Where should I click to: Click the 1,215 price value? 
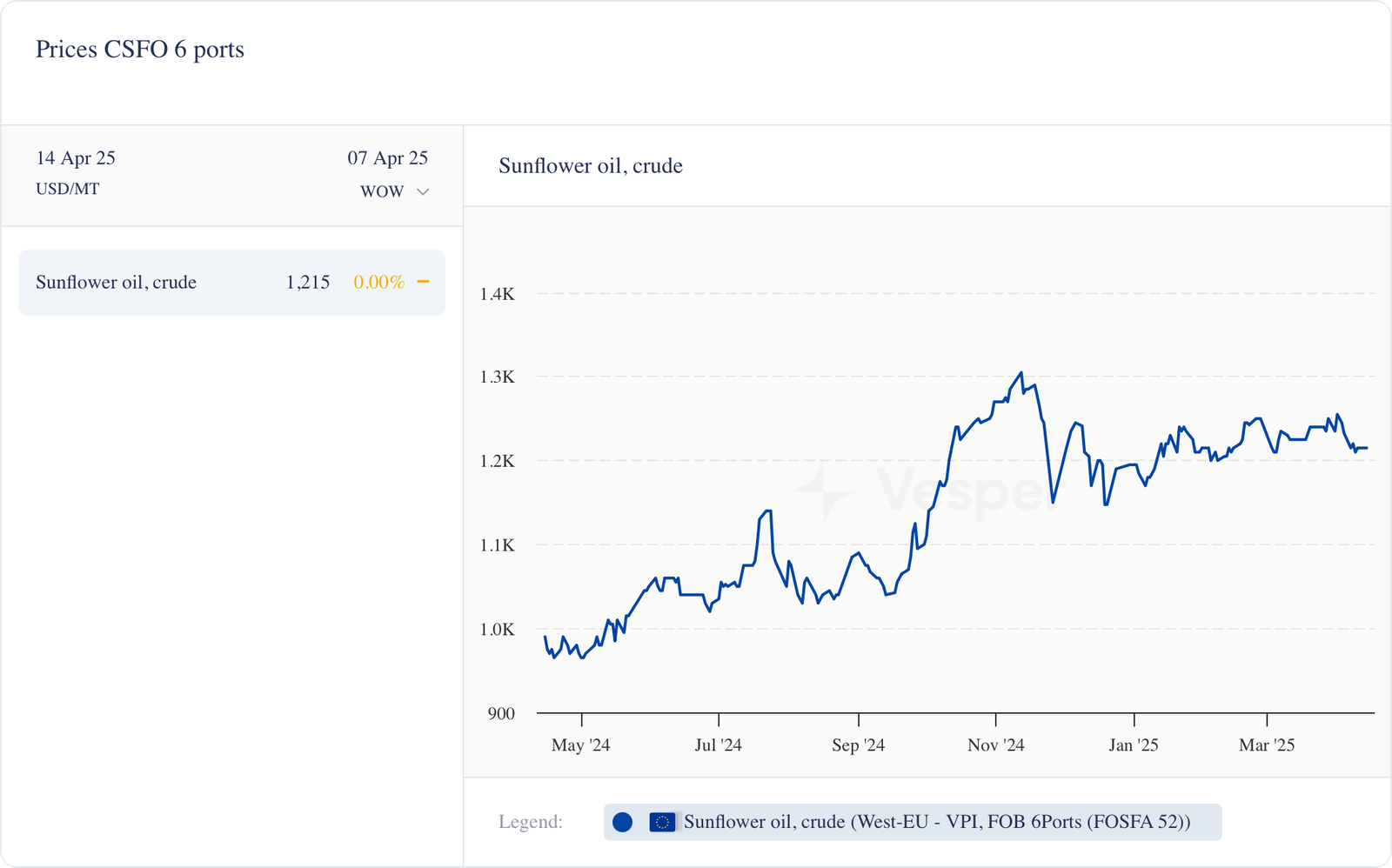[x=308, y=283]
